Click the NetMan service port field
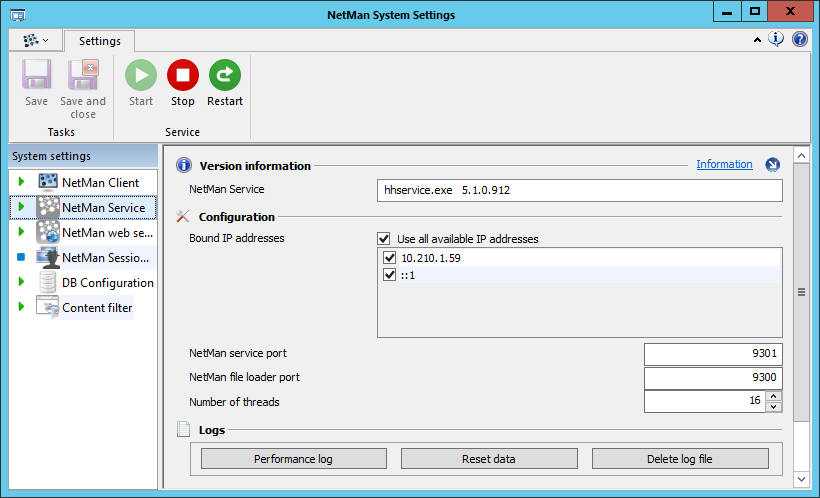 712,354
